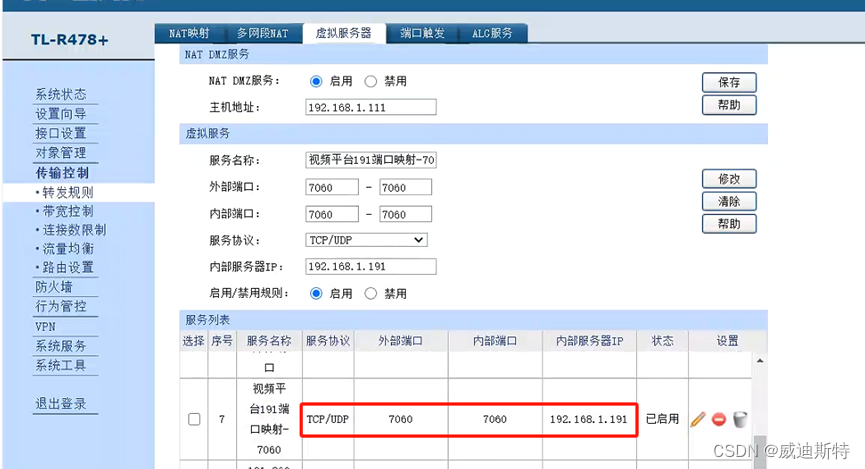Image resolution: width=865 pixels, height=469 pixels.
Task: Click the 服务名称 input field
Action: click(371, 160)
